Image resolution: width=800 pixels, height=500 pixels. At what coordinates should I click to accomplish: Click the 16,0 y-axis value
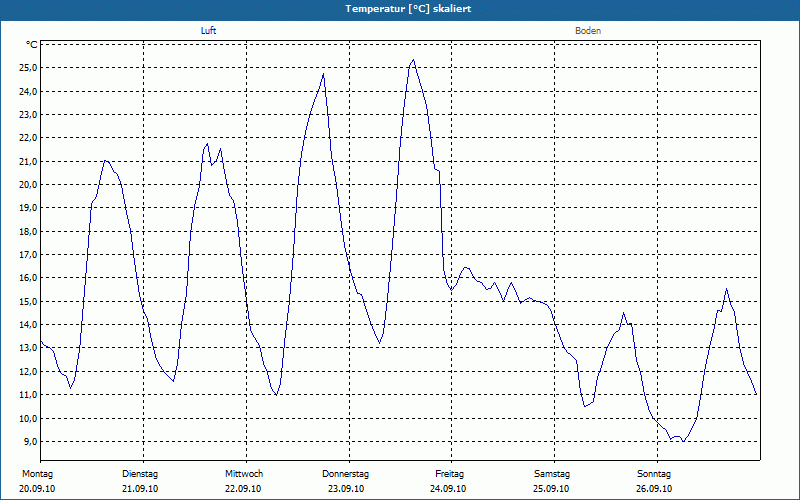(x=28, y=278)
